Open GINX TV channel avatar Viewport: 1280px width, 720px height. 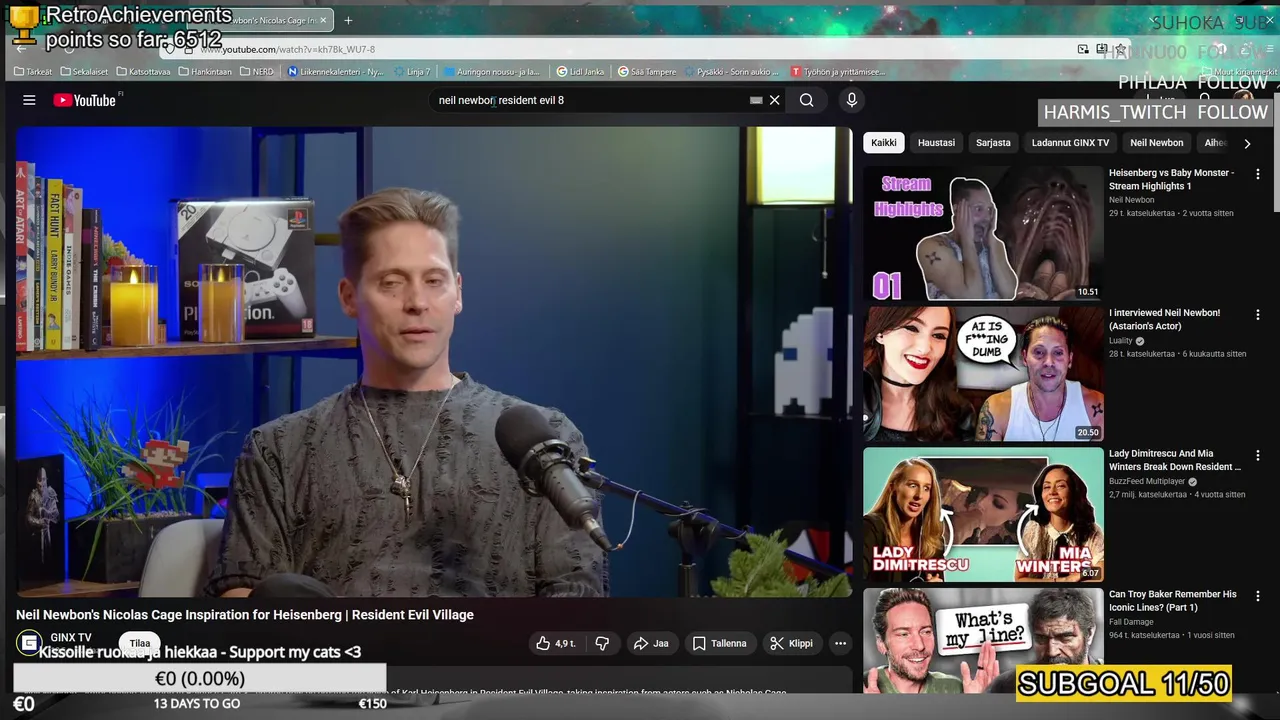(x=29, y=643)
